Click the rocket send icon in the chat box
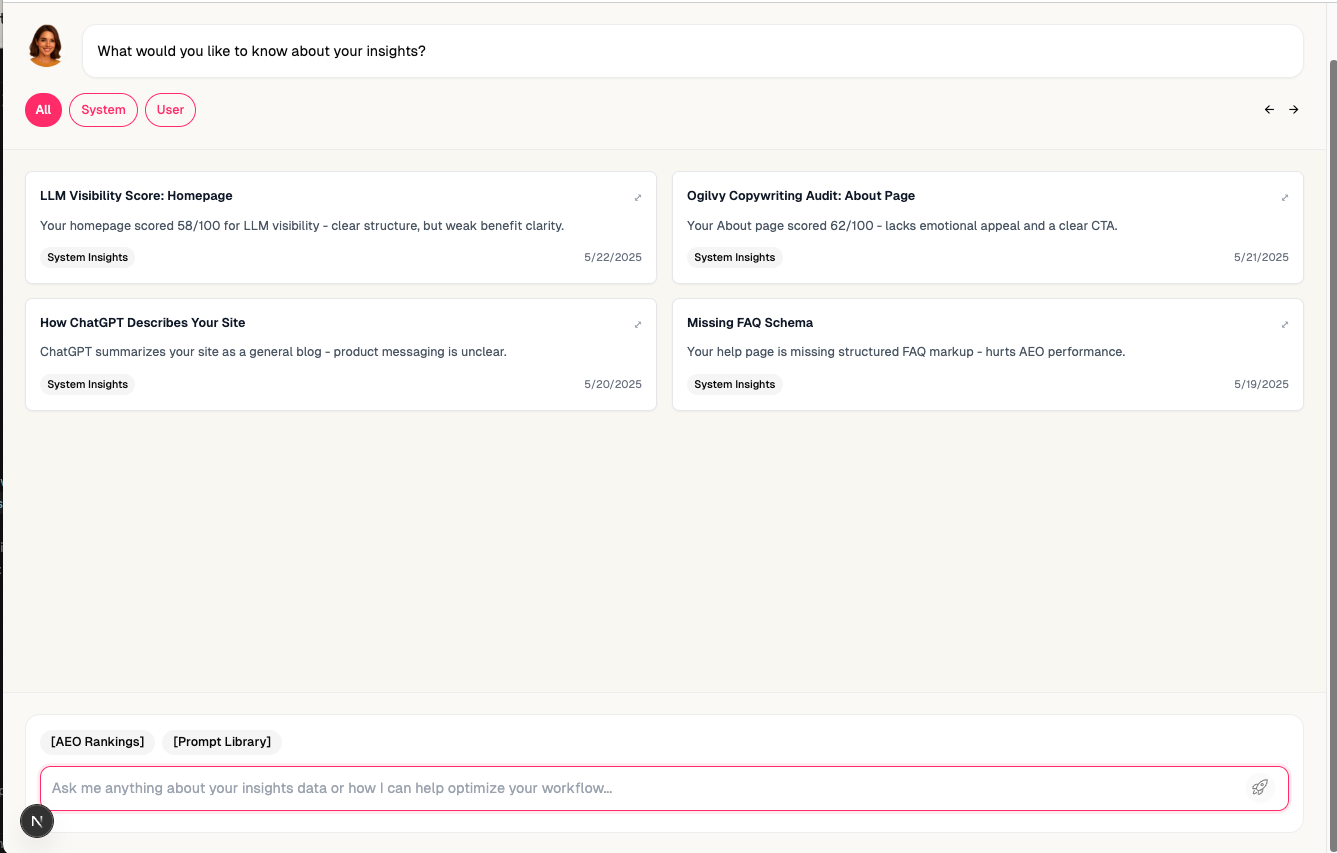Screen dimensions: 1337x853 tap(1259, 788)
